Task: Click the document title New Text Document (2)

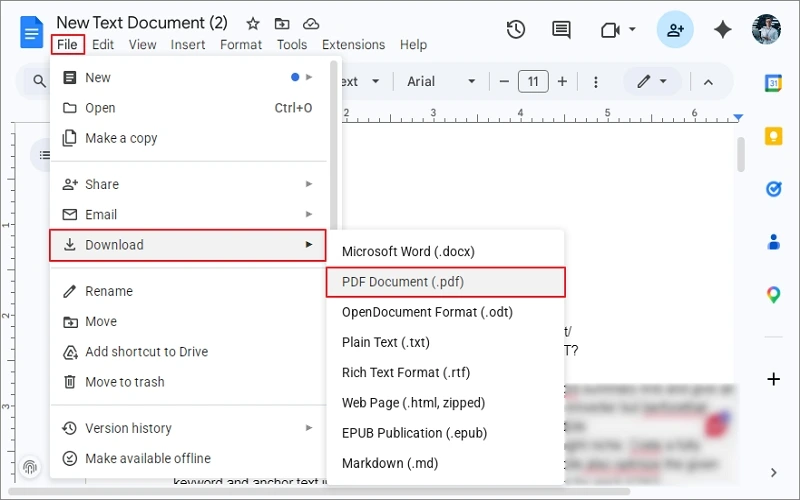Action: tap(142, 23)
